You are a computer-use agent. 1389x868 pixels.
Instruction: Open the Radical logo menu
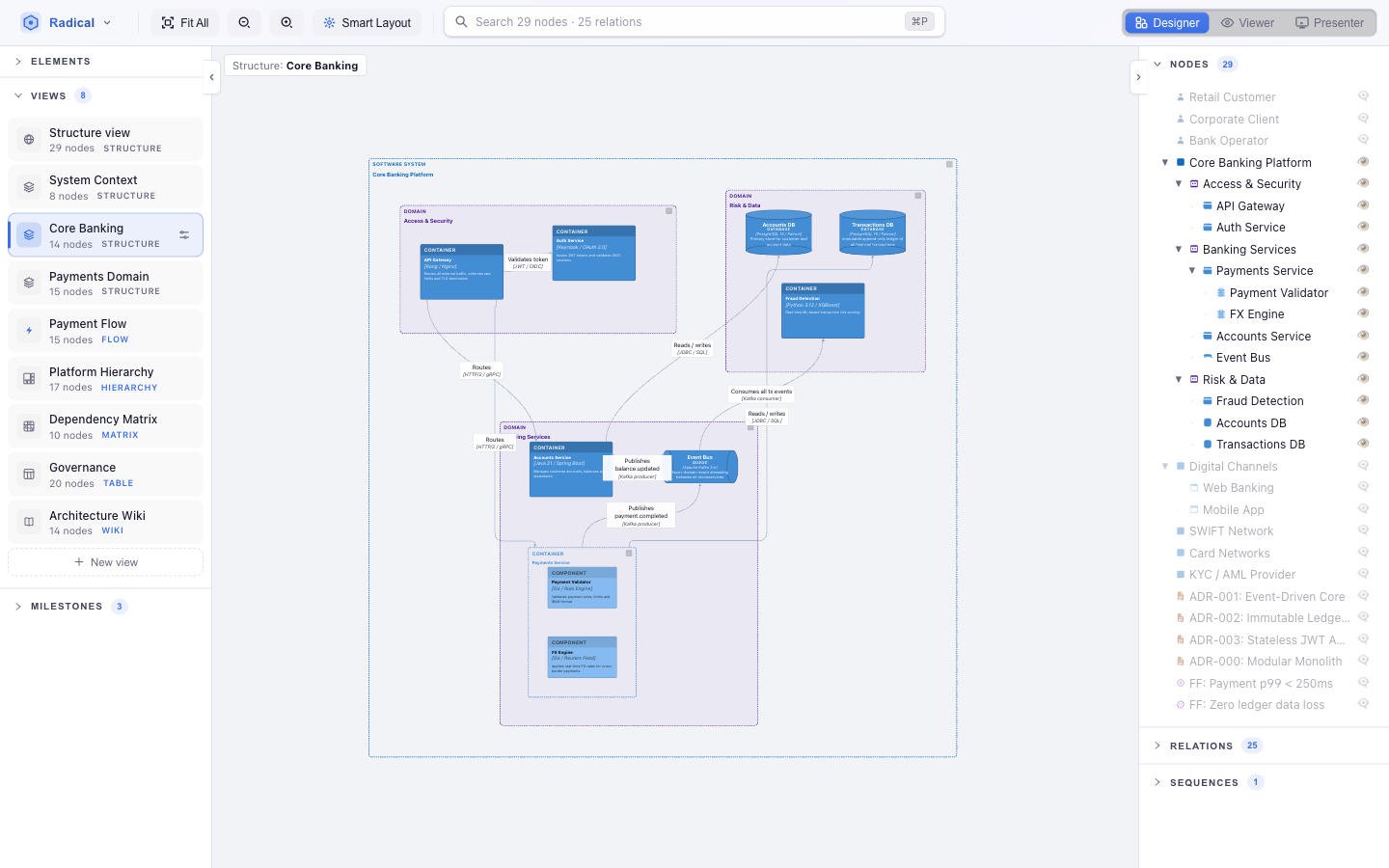click(x=67, y=22)
